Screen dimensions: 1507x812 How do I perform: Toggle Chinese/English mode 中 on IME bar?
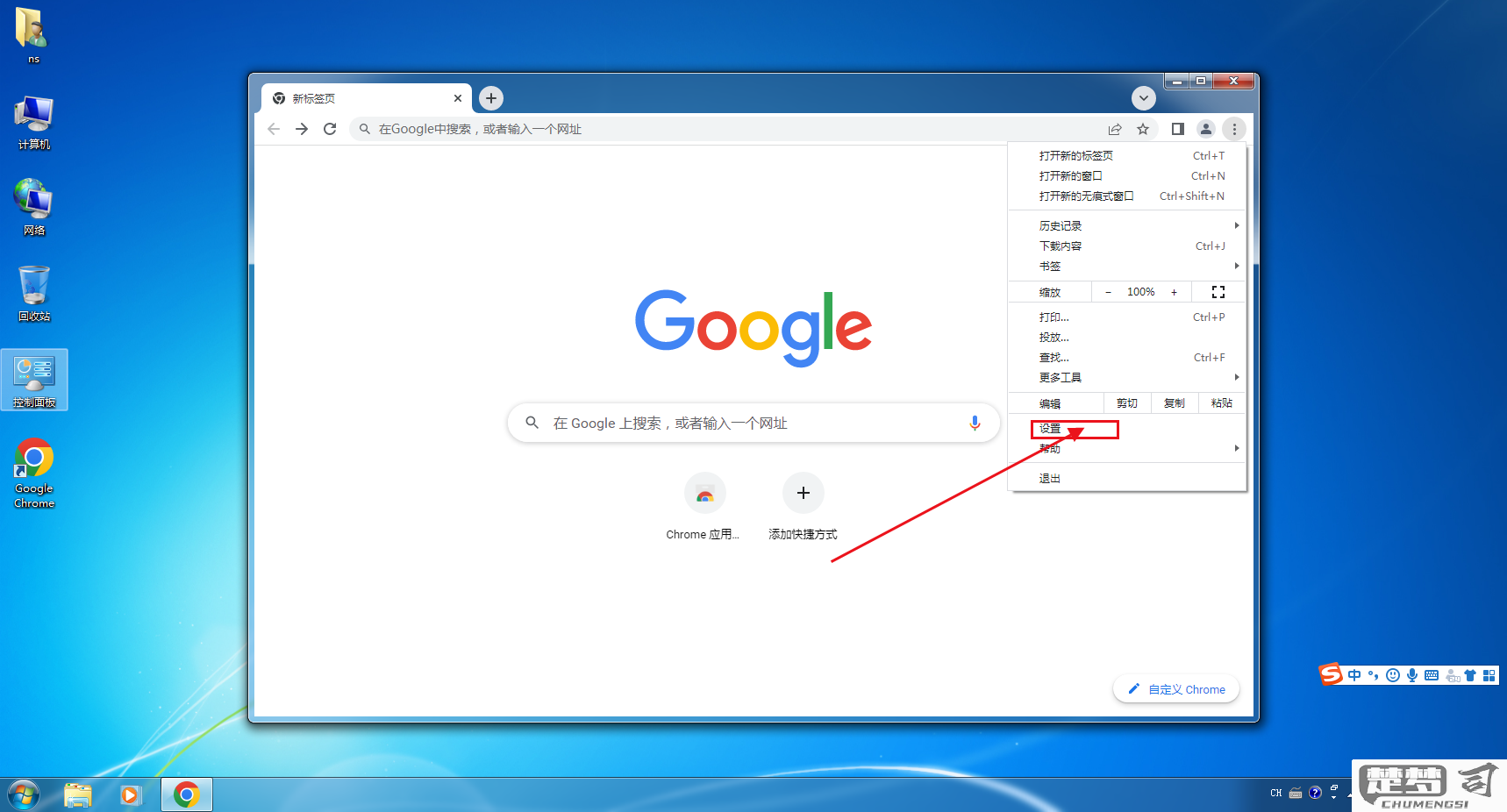pyautogui.click(x=1354, y=675)
